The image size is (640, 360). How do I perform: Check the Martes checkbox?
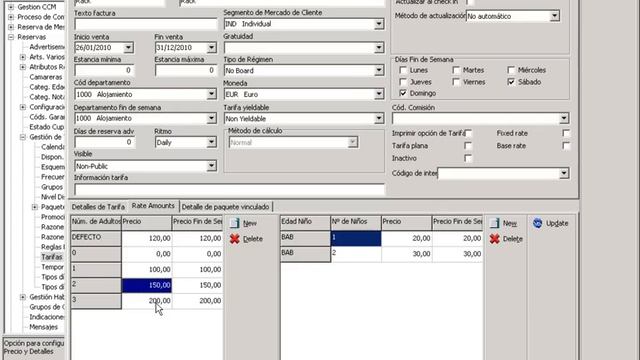click(x=456, y=70)
